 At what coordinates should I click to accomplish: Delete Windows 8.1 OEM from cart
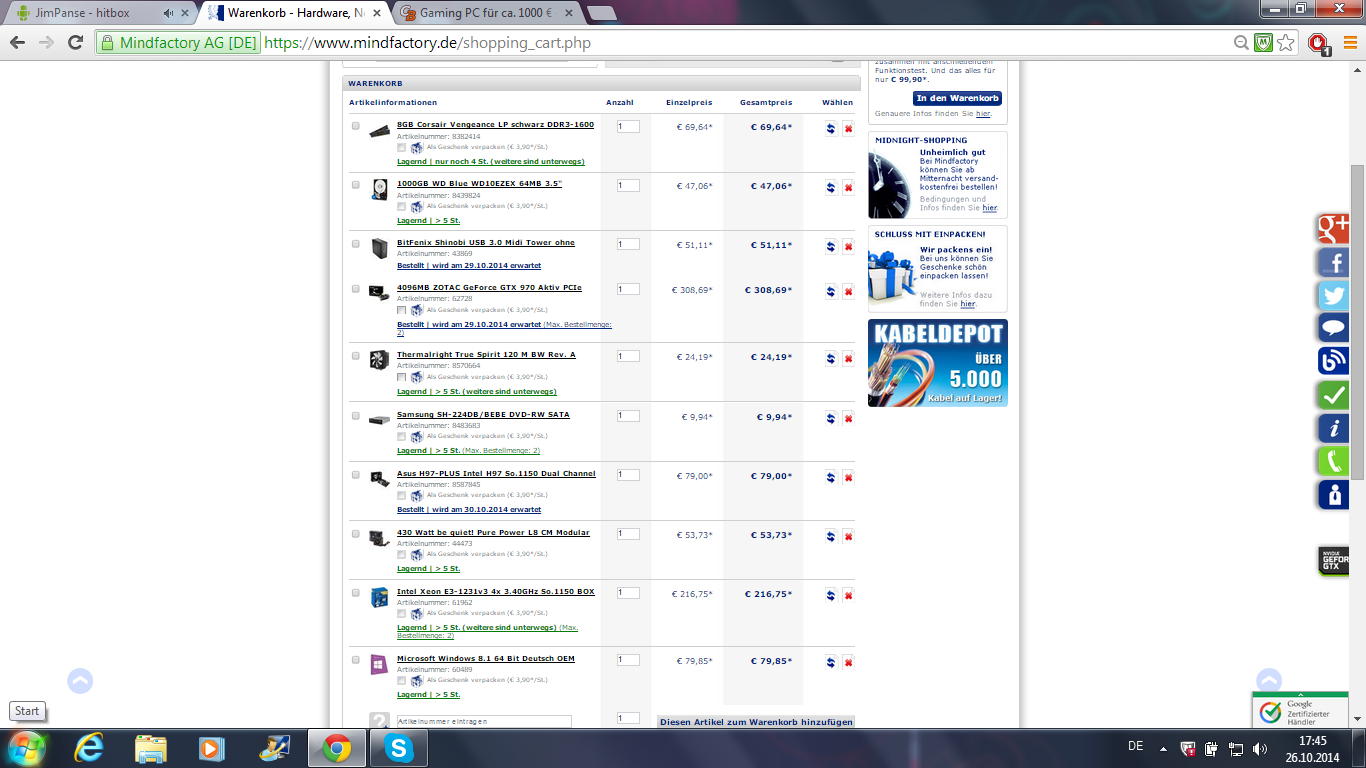click(848, 662)
